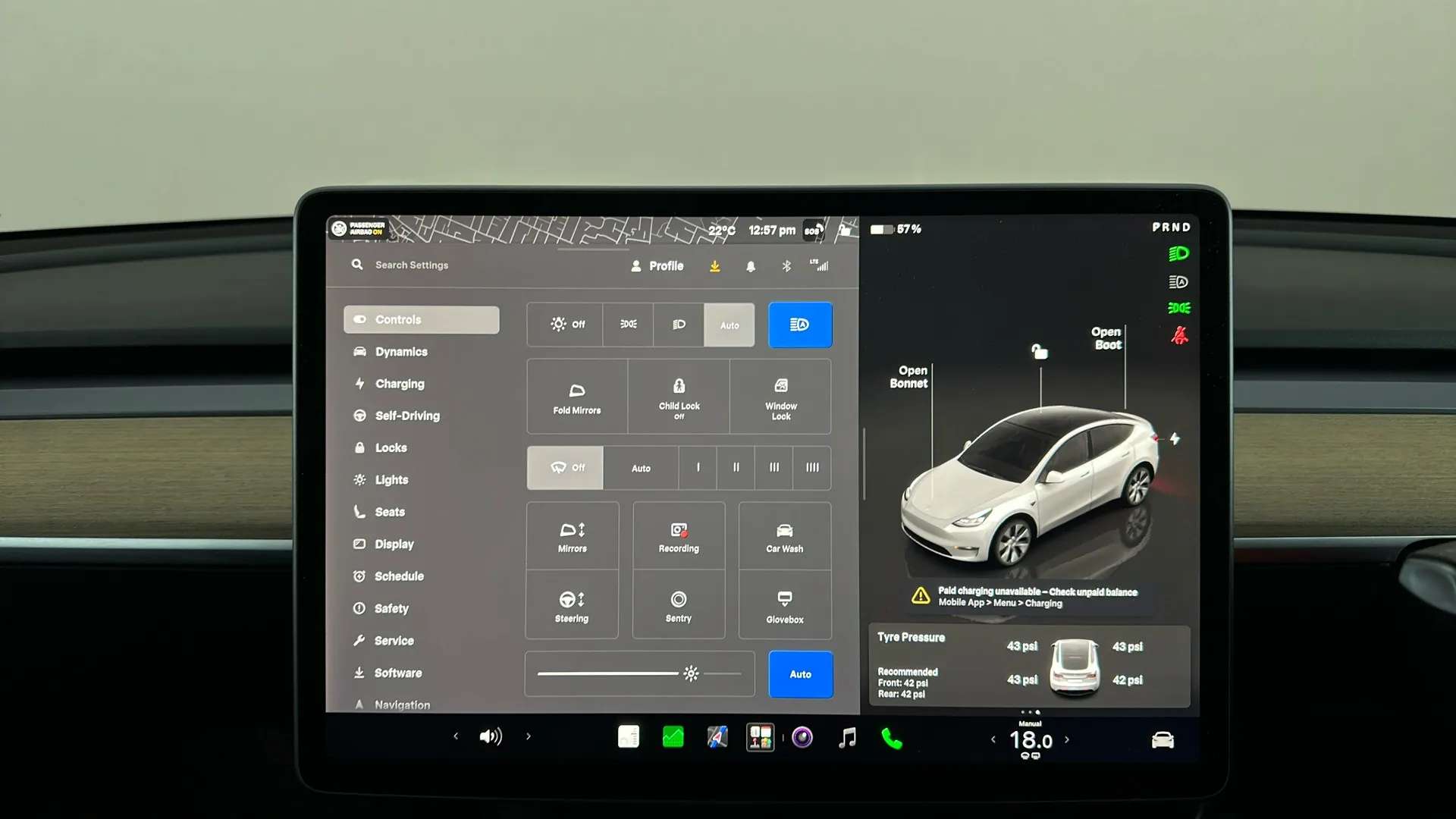The height and width of the screenshot is (819, 1456).
Task: Tap Open Boot on the car
Action: (x=1107, y=338)
